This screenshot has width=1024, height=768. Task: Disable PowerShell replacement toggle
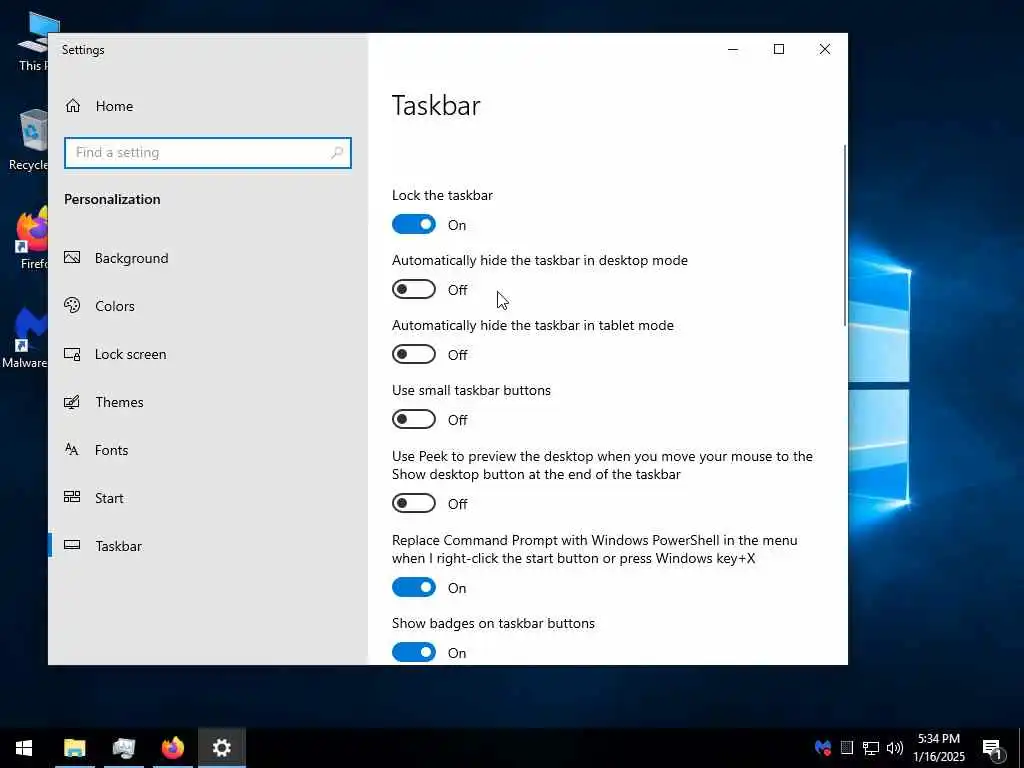[413, 588]
